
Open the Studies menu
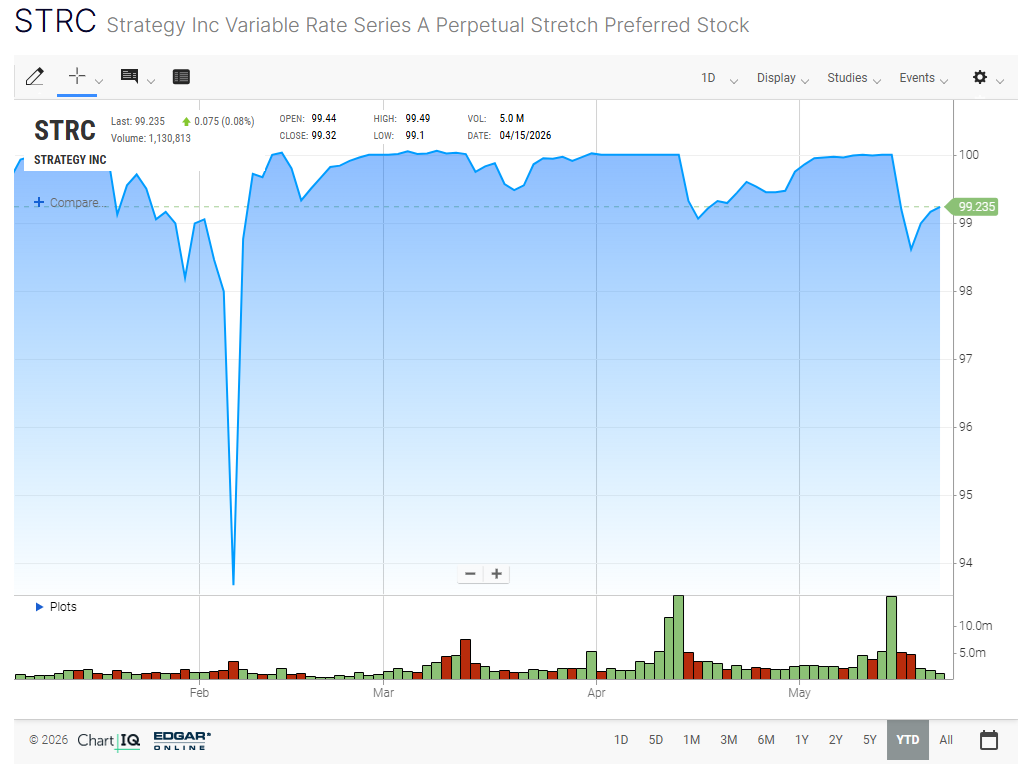coord(854,78)
